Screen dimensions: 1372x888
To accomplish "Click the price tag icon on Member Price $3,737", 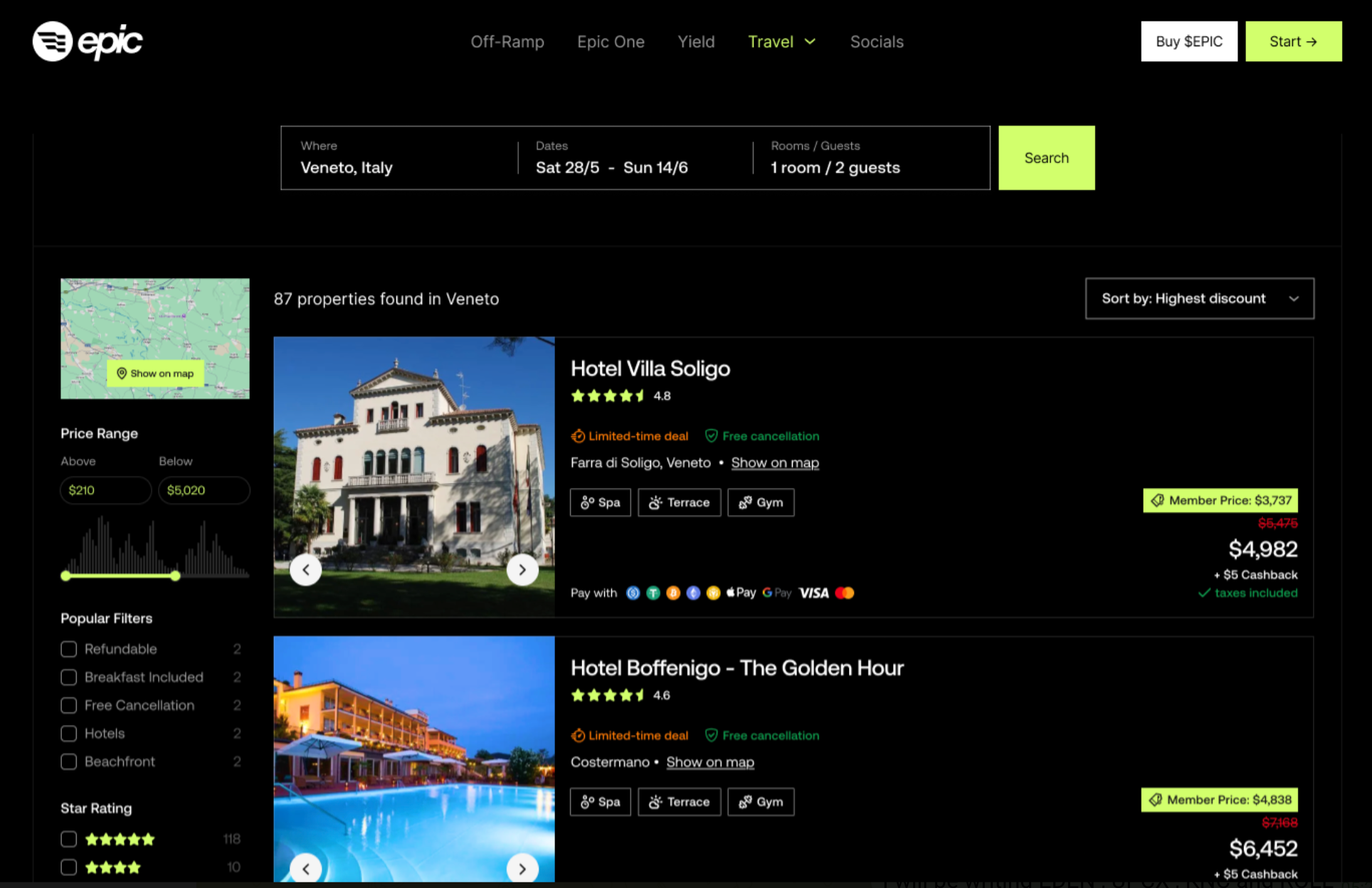I will click(1158, 500).
